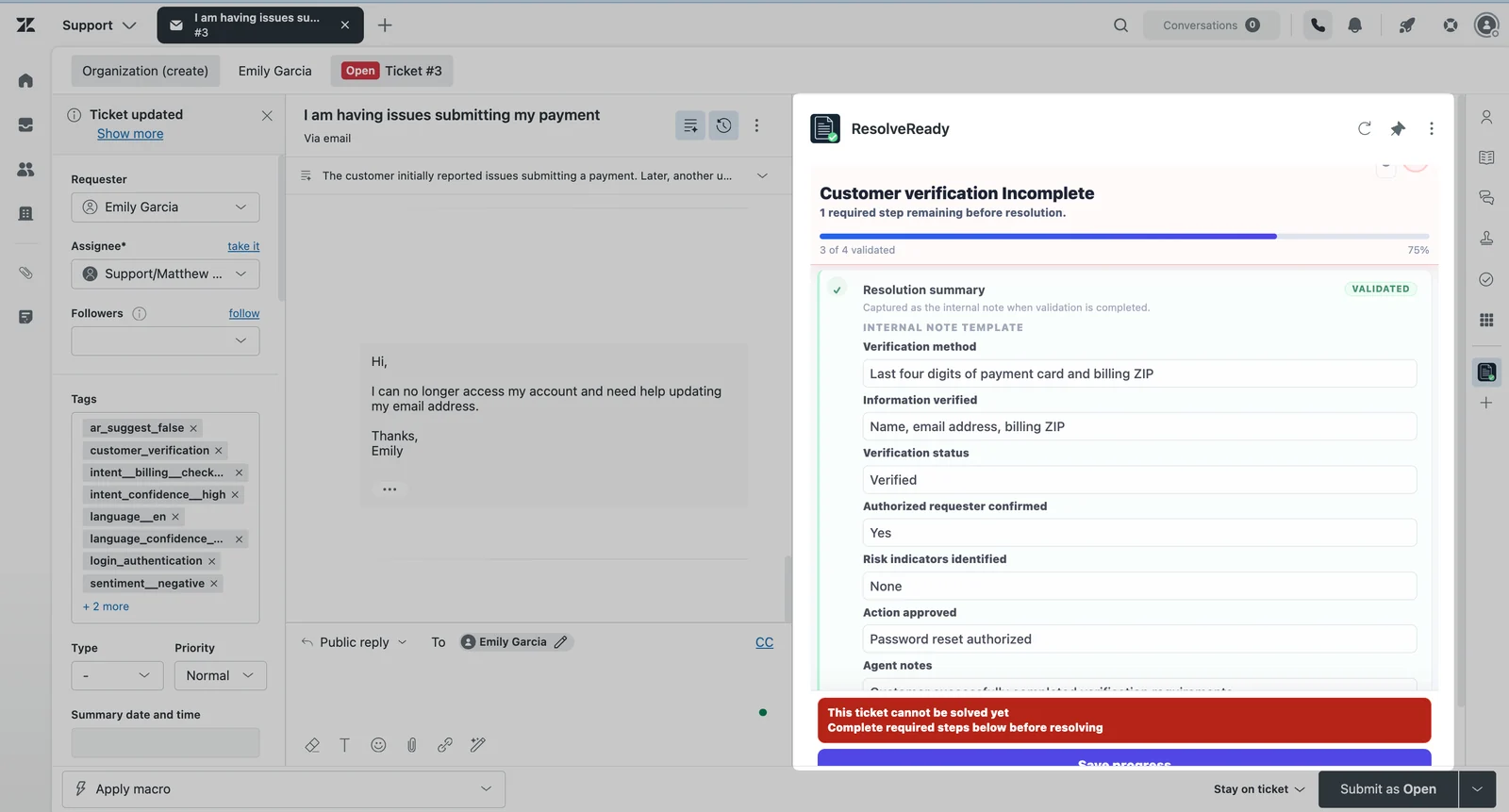The image size is (1509, 812).
Task: Open knowledge base book icon in right rail
Action: point(1486,157)
